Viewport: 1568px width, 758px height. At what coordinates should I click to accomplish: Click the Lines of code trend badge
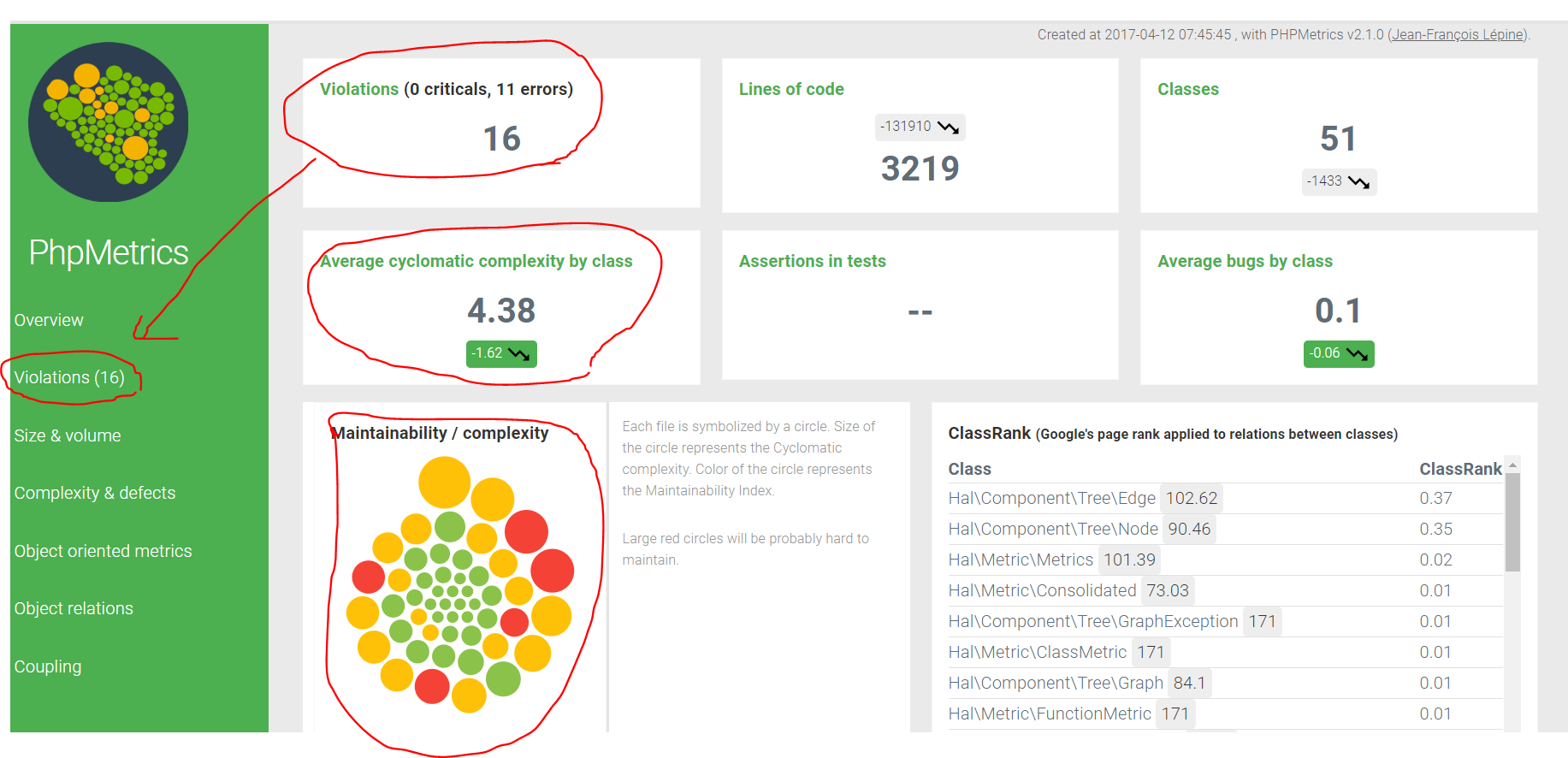pyautogui.click(x=920, y=127)
